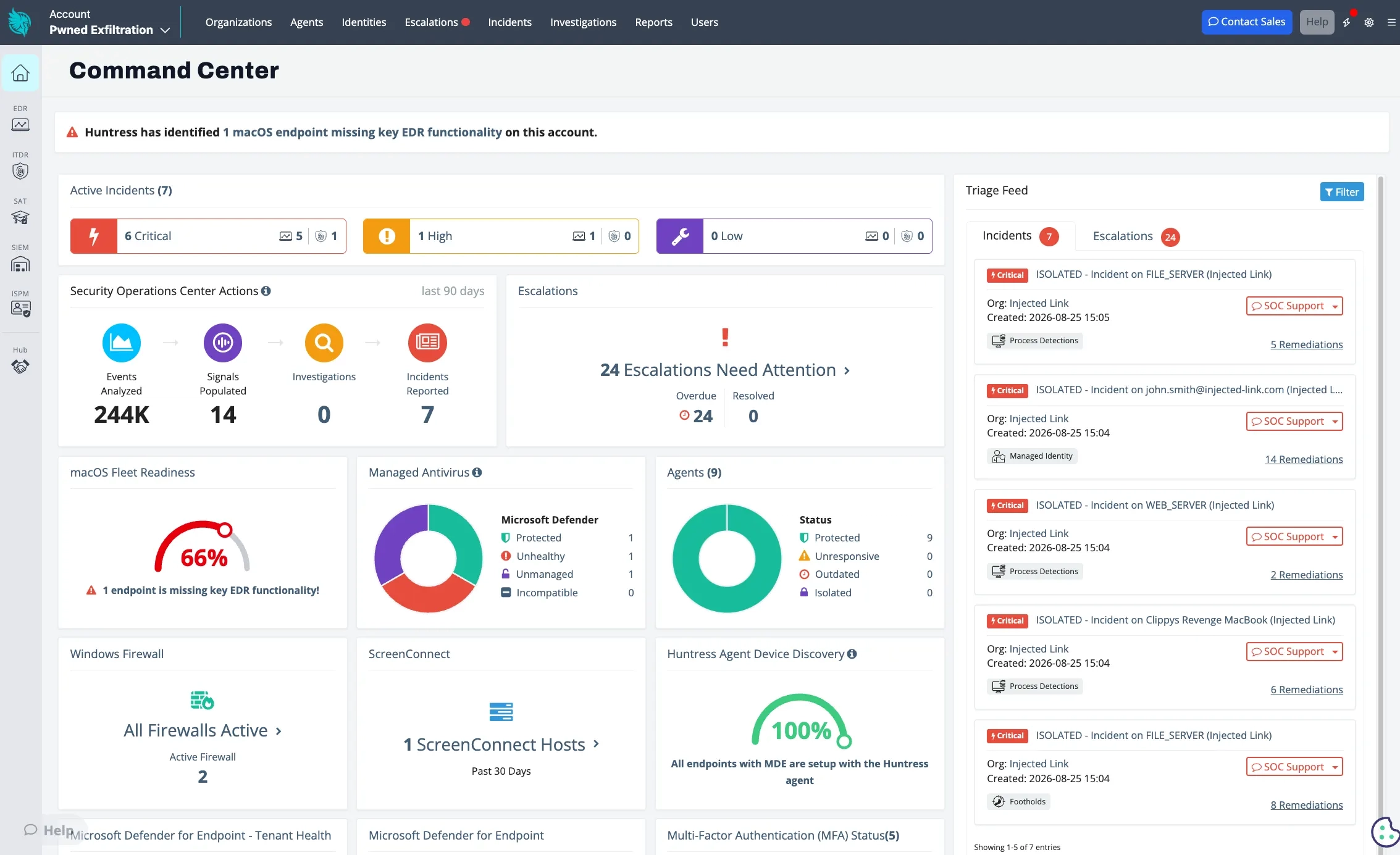Open cookie preferences icon at bottom right
The width and height of the screenshot is (1400, 855).
coord(1385,831)
